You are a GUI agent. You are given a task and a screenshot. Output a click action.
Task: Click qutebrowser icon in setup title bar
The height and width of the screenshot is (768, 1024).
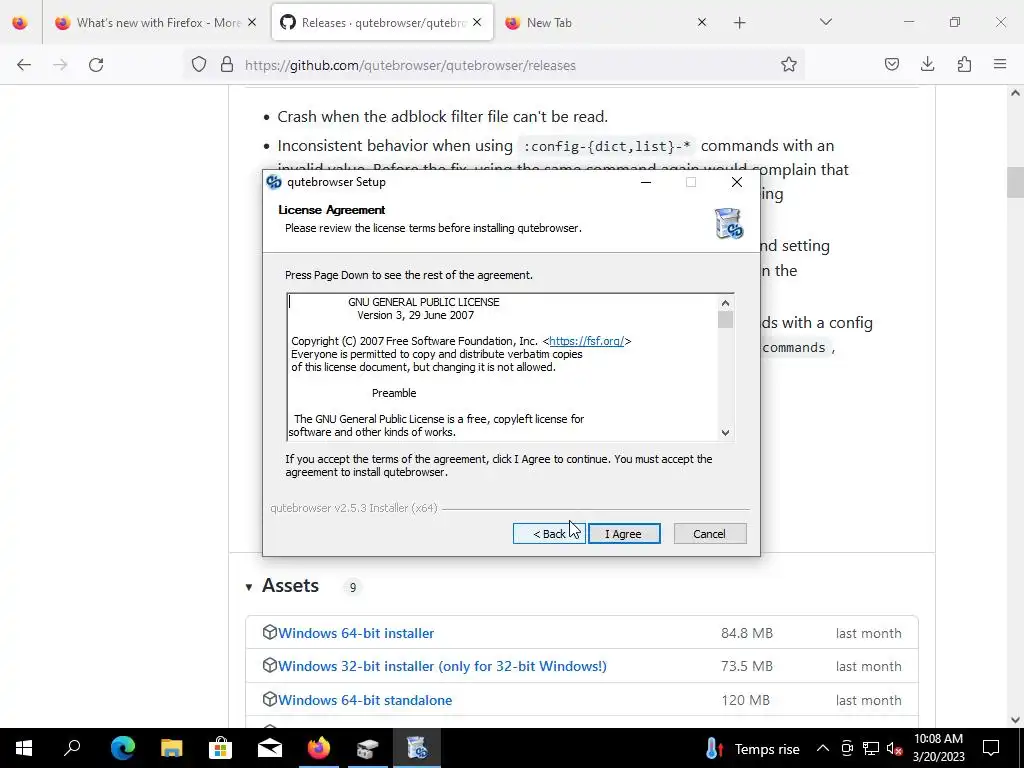click(x=274, y=182)
